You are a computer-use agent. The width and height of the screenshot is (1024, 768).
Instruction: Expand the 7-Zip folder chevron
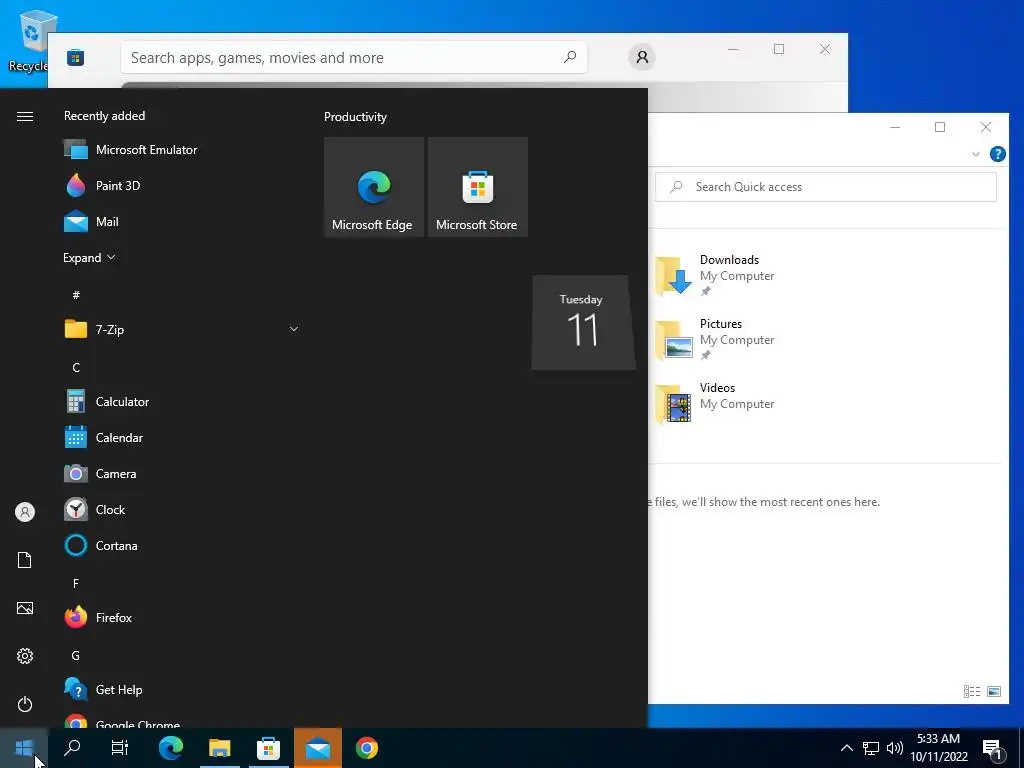click(x=294, y=329)
